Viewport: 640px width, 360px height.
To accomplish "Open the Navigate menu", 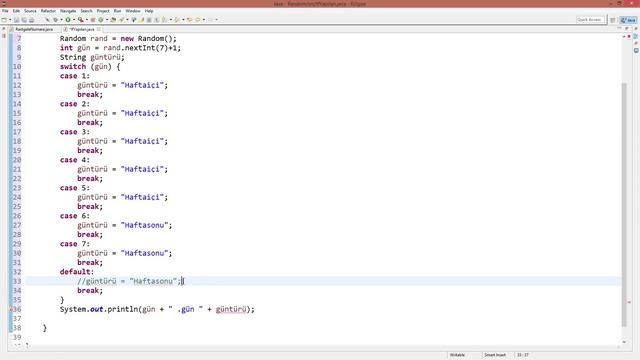I will click(x=68, y=11).
